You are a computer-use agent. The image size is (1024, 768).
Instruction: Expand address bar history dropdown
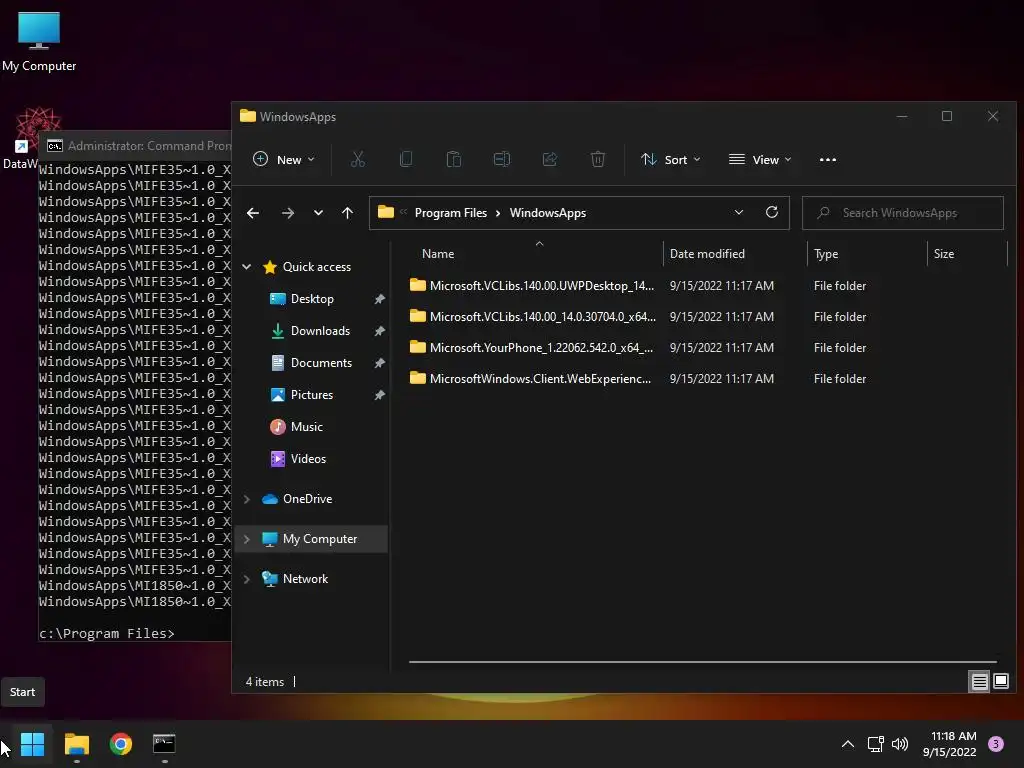coord(739,212)
